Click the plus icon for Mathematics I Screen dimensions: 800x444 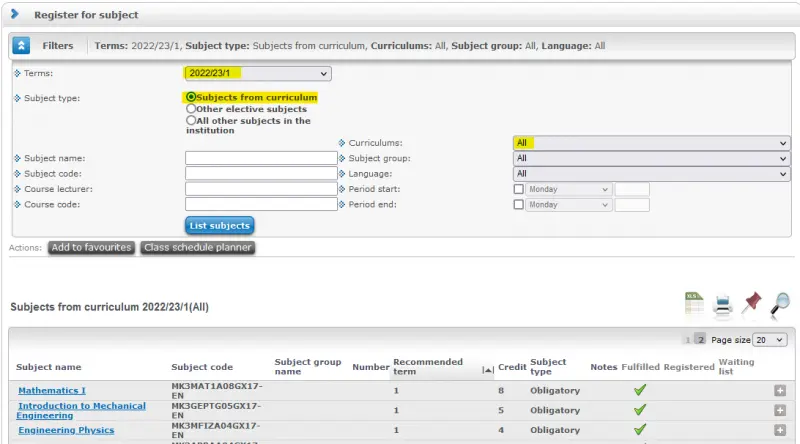(780, 390)
